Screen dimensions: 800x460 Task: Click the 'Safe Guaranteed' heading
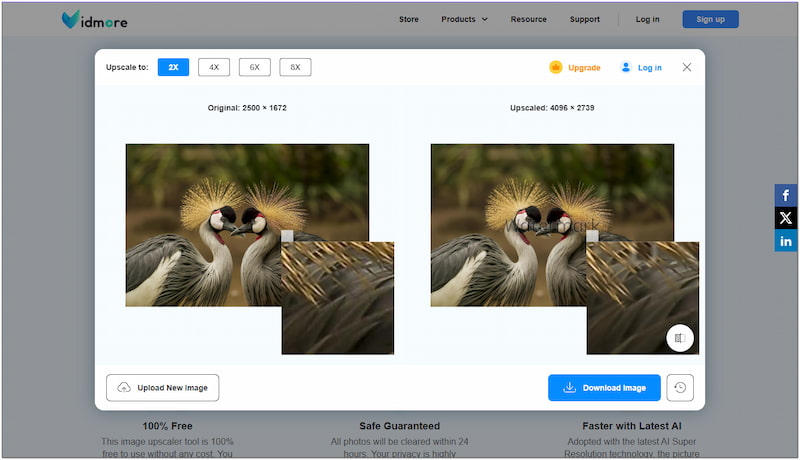pos(399,426)
